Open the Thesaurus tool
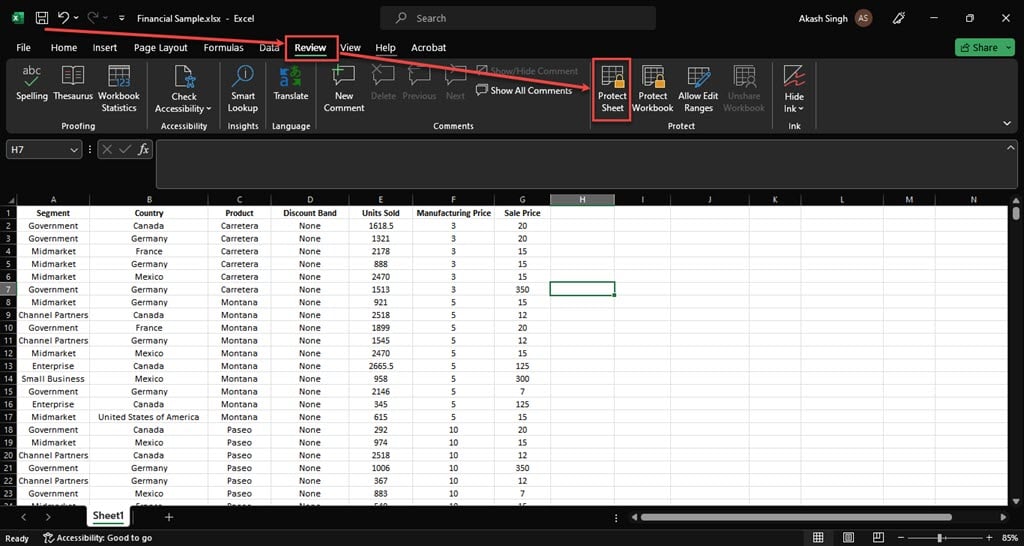This screenshot has width=1024, height=546. 73,84
